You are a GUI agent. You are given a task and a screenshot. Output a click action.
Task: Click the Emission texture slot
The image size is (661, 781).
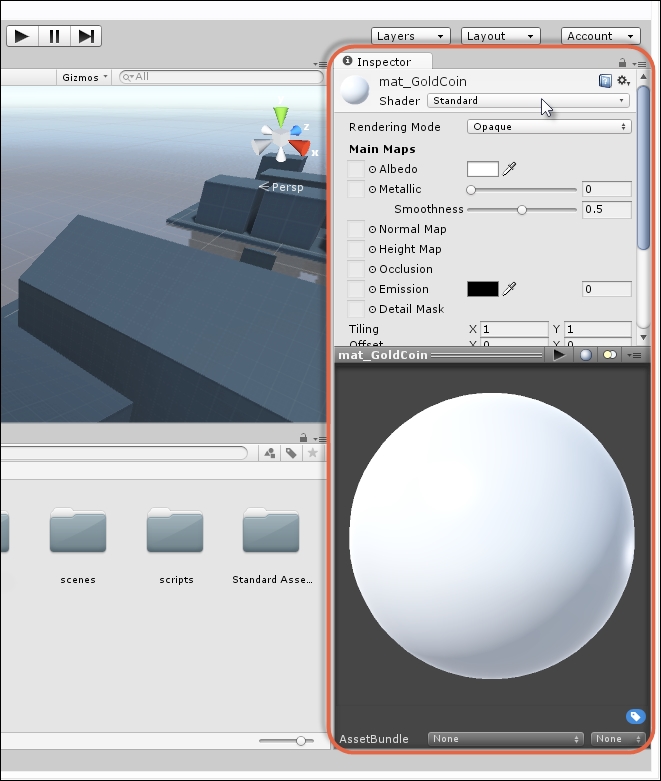pyautogui.click(x=356, y=289)
